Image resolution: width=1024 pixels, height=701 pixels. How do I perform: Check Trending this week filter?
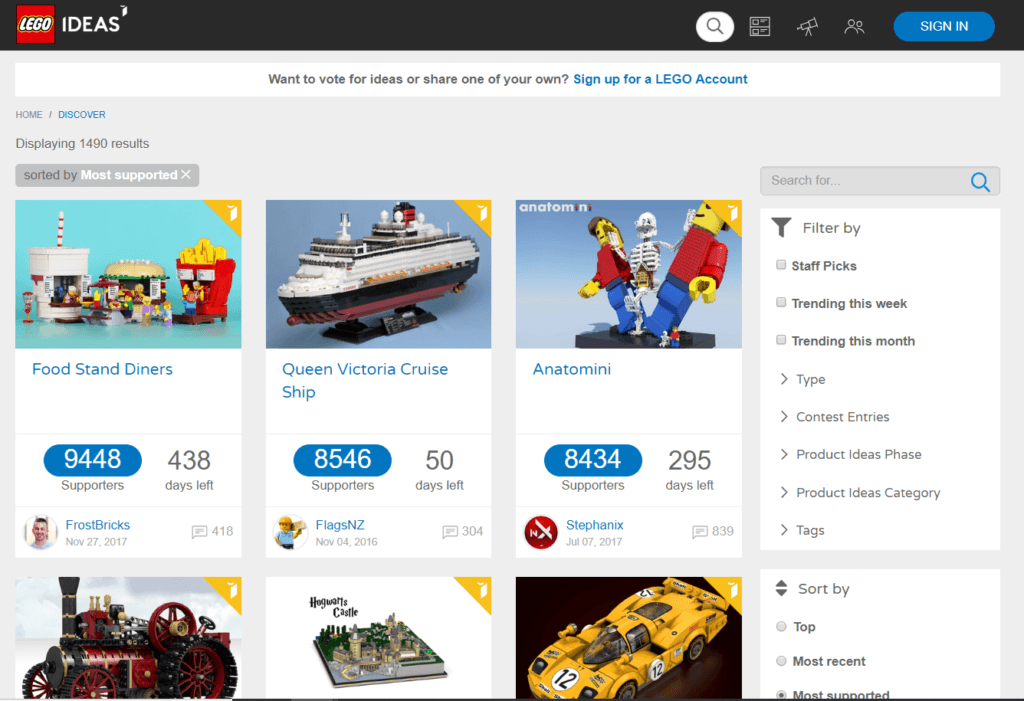coord(781,303)
